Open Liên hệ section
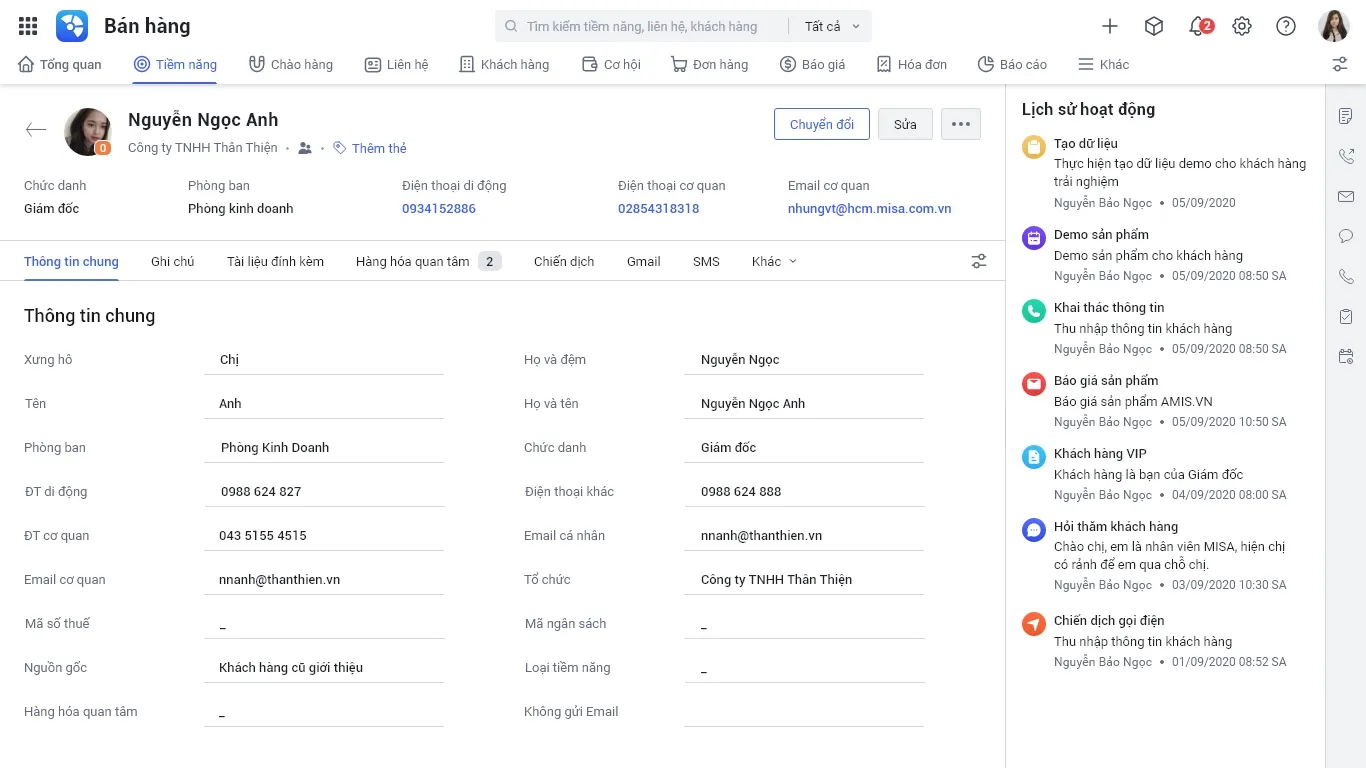This screenshot has width=1366, height=768. [397, 64]
